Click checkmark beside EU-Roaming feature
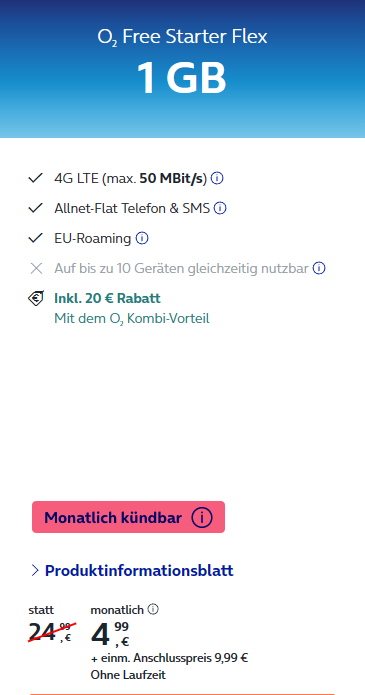365x695 pixels. click(x=35, y=238)
